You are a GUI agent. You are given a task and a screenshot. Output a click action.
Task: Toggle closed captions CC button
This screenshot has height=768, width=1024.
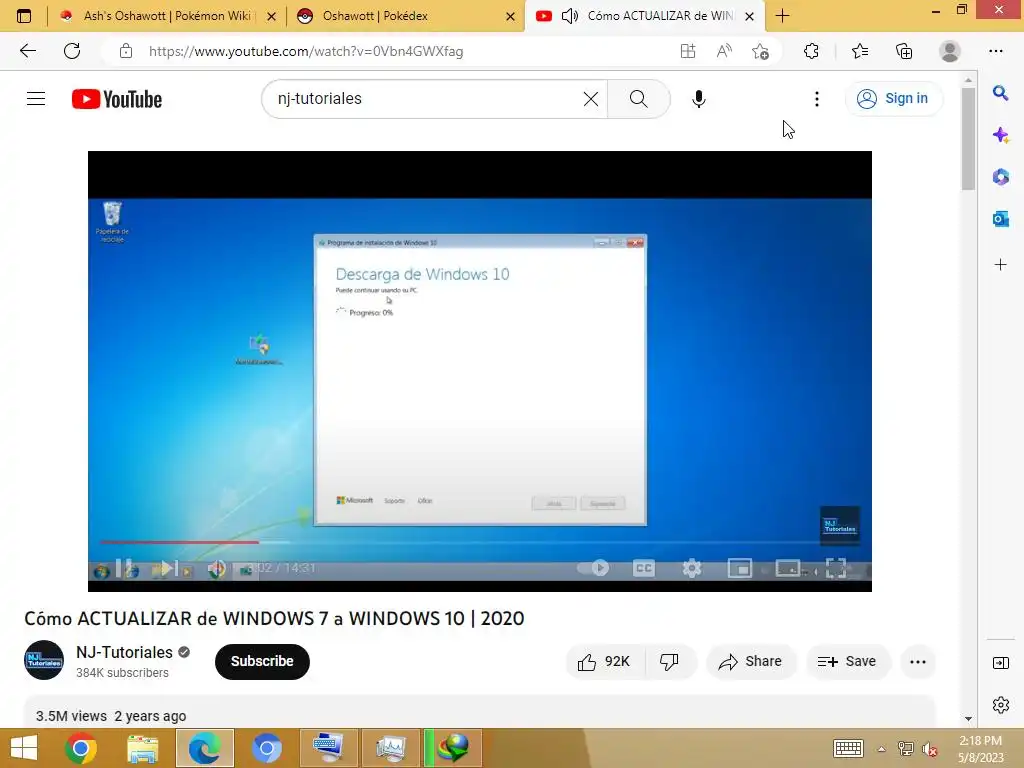tap(644, 568)
